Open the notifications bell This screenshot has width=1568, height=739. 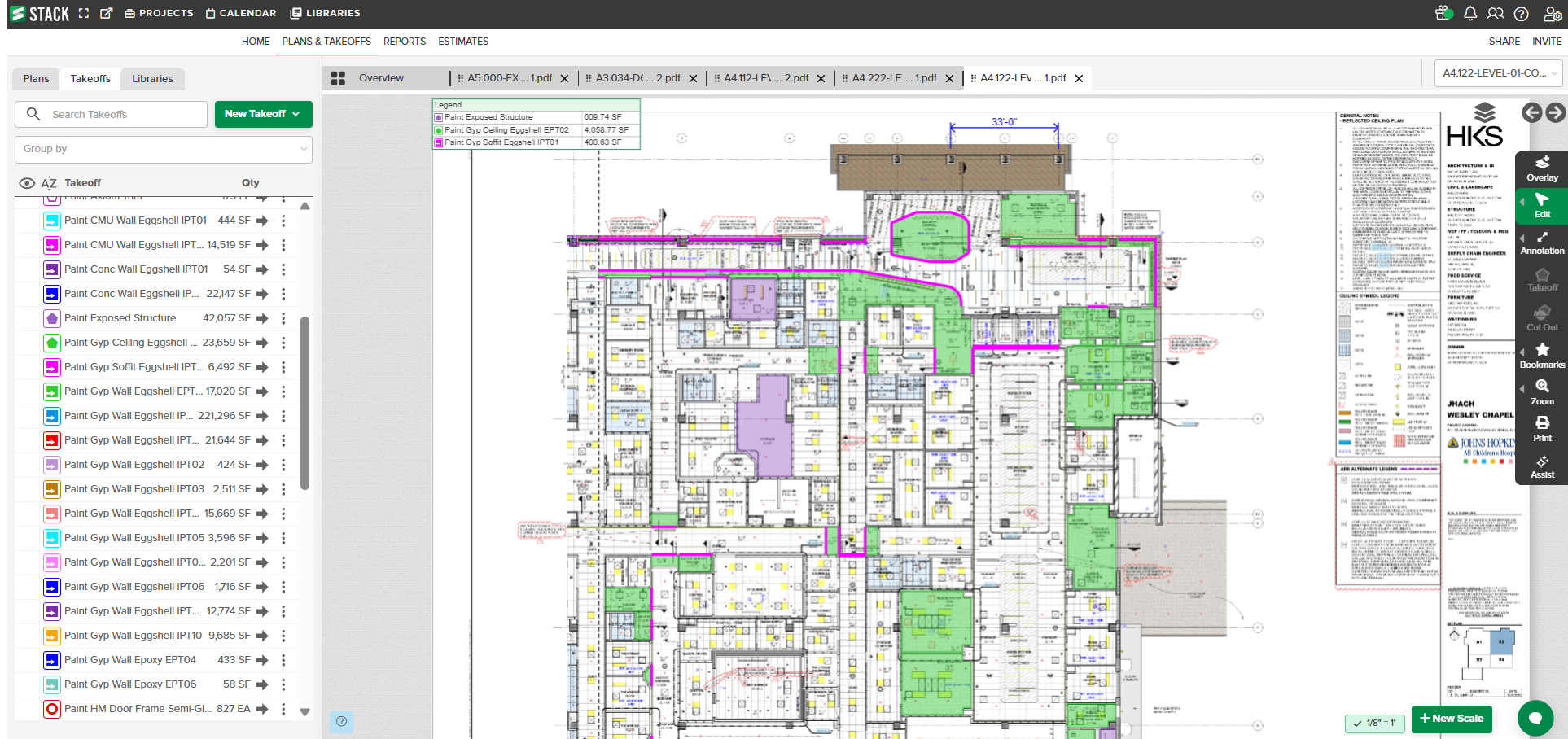coord(1470,14)
